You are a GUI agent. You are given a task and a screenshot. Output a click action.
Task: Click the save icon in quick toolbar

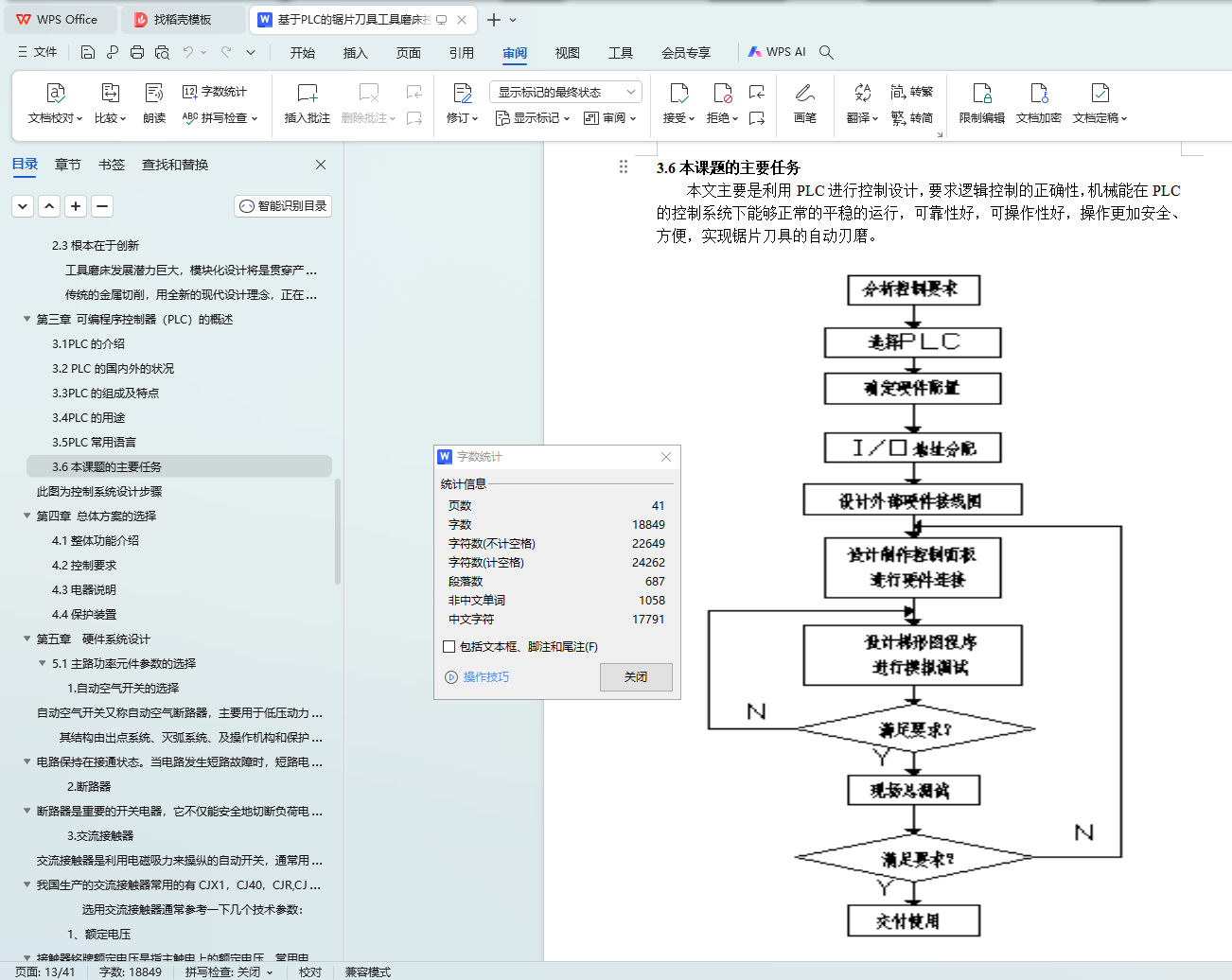click(x=88, y=52)
